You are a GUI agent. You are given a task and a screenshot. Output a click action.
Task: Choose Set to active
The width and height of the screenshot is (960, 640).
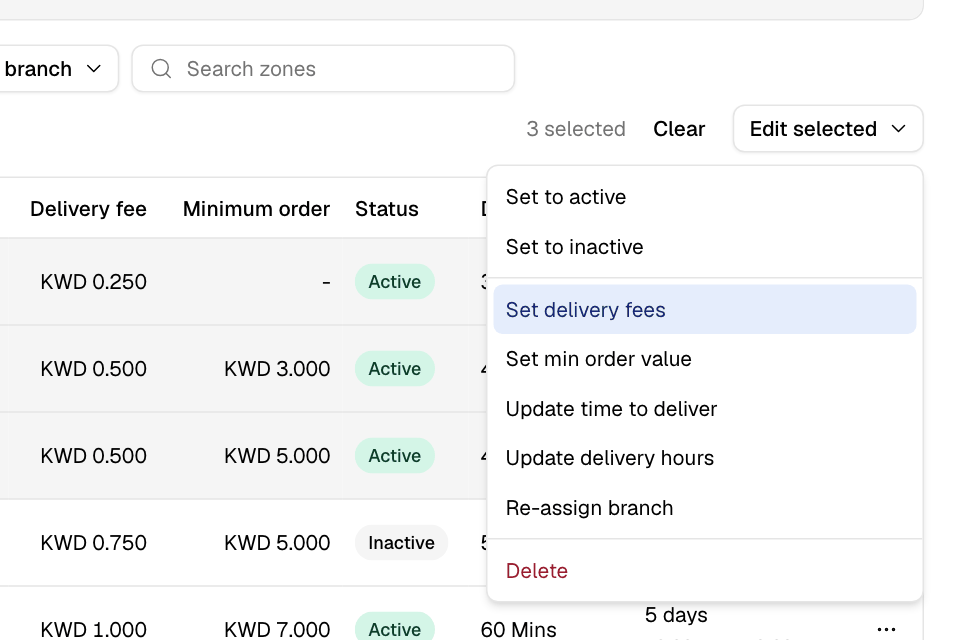(x=705, y=197)
